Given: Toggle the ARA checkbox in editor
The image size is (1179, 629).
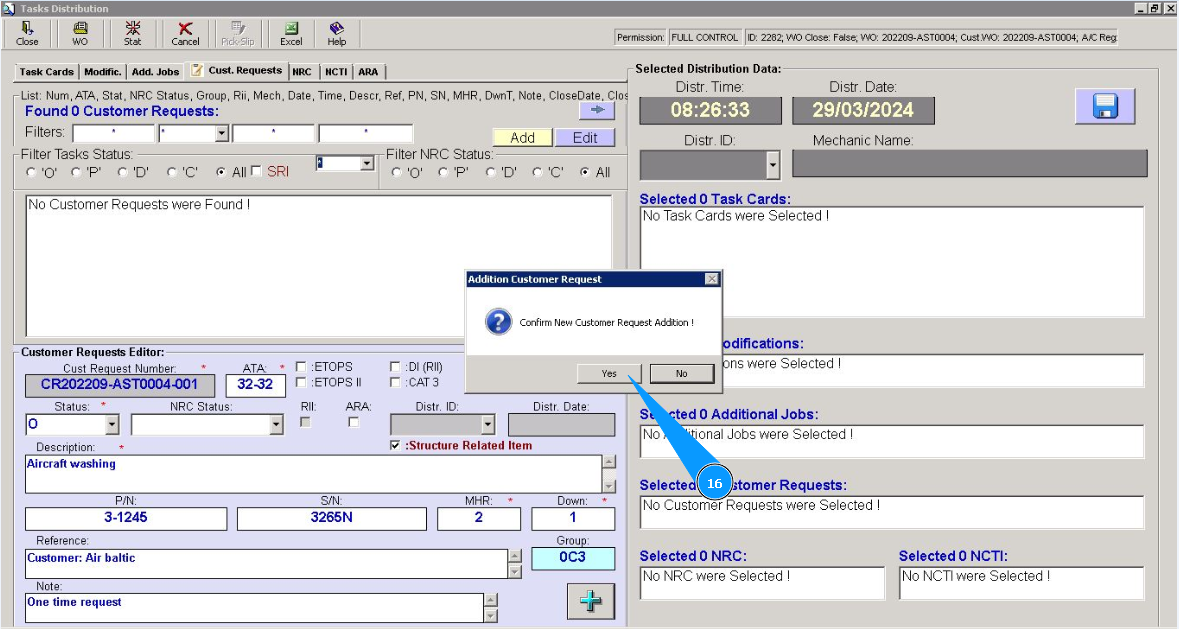Looking at the screenshot, I should pyautogui.click(x=353, y=422).
